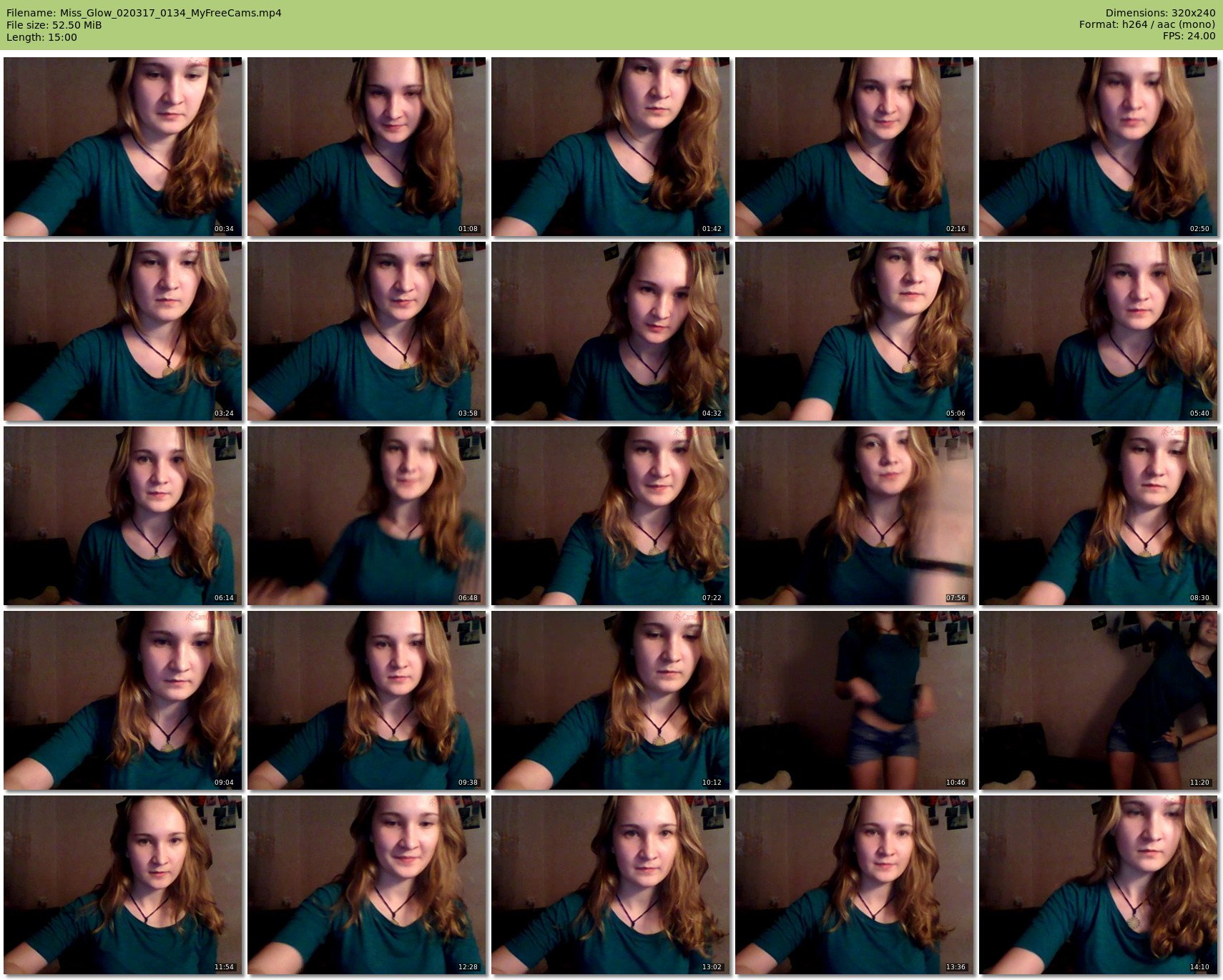This screenshot has height=980, width=1223.
Task: Click the thumbnail at 01:42
Action: [x=611, y=147]
